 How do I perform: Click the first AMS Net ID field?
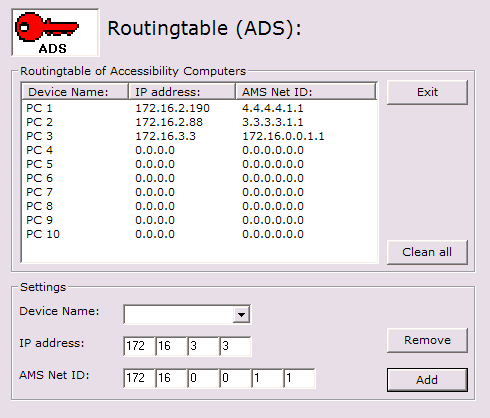139,378
